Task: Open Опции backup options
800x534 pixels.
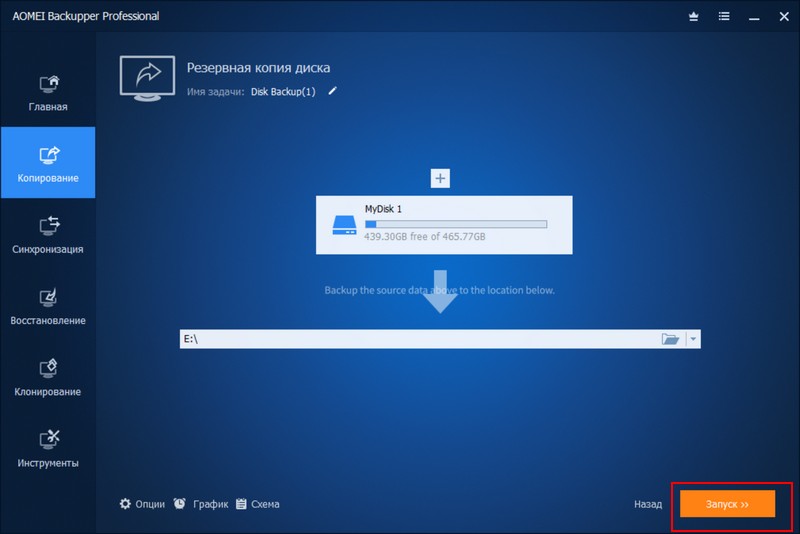Action: click(142, 504)
